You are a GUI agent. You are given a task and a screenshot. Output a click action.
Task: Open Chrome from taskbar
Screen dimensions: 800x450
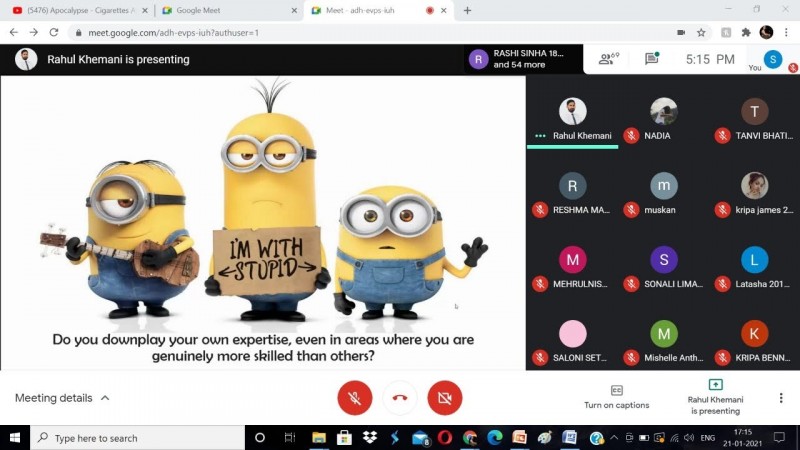(x=470, y=438)
